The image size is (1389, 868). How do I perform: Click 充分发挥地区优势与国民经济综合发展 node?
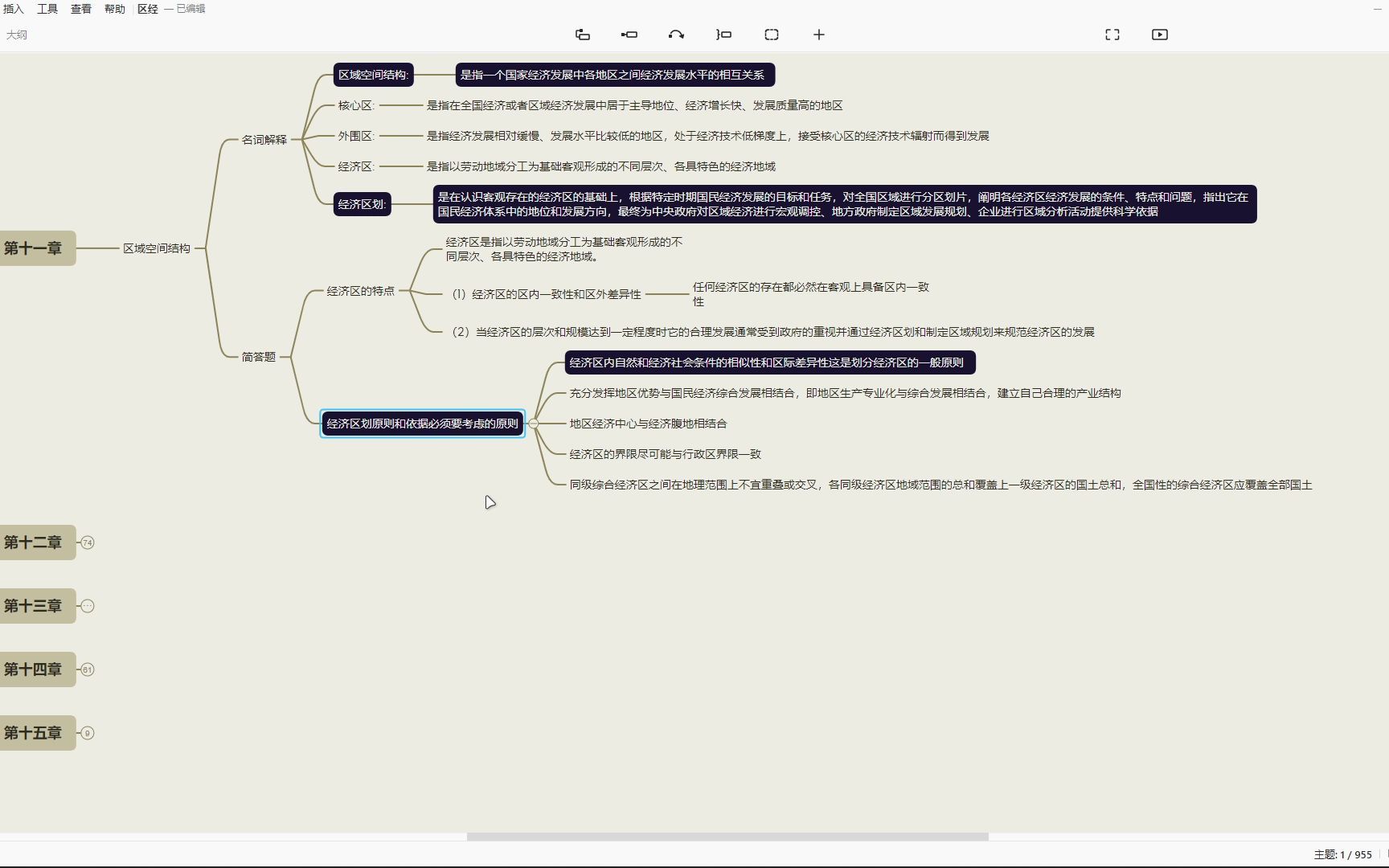845,393
